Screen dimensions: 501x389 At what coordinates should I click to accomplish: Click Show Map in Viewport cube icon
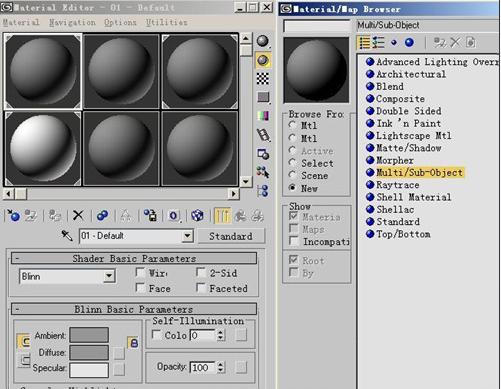point(197,216)
